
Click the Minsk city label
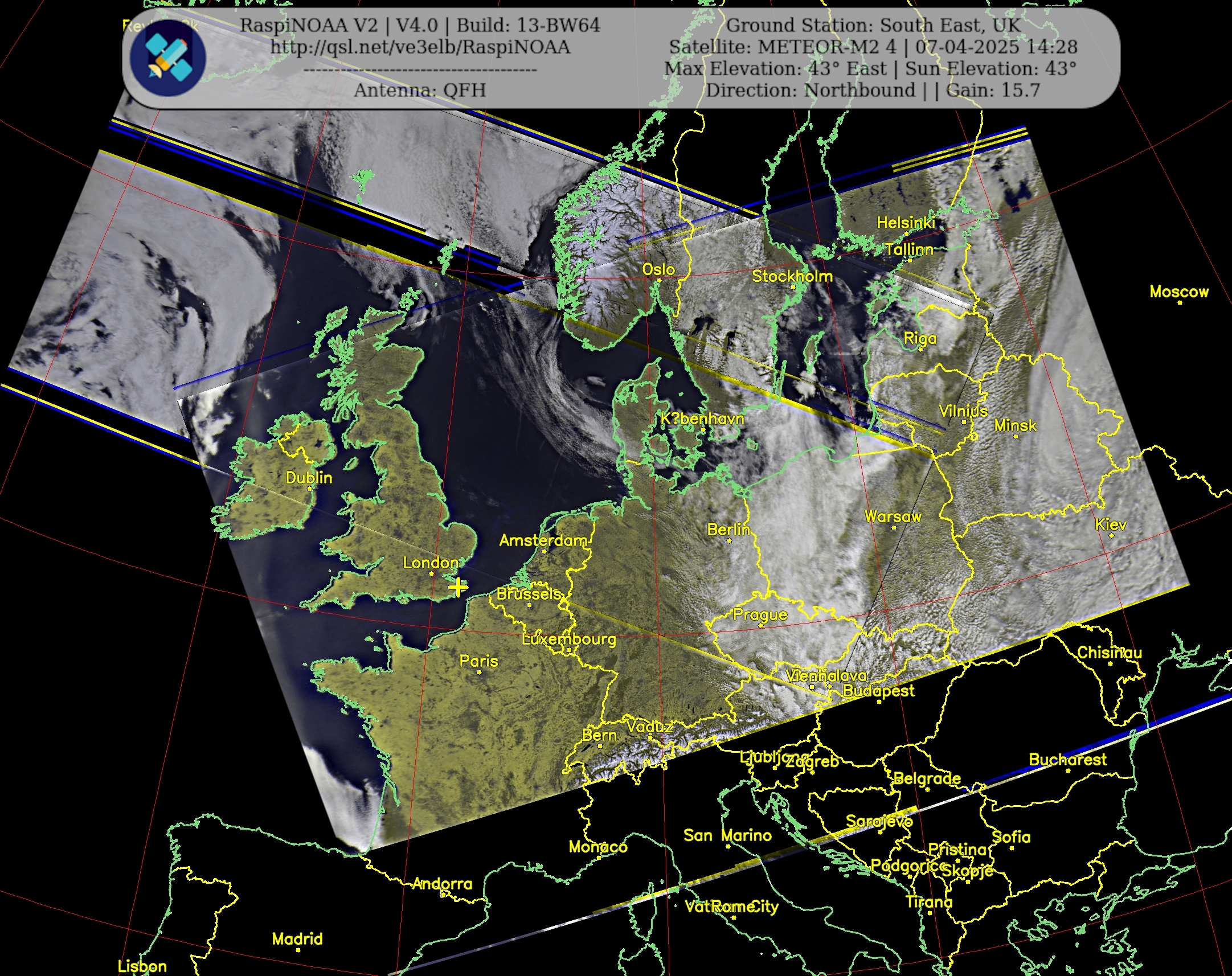pos(1016,426)
